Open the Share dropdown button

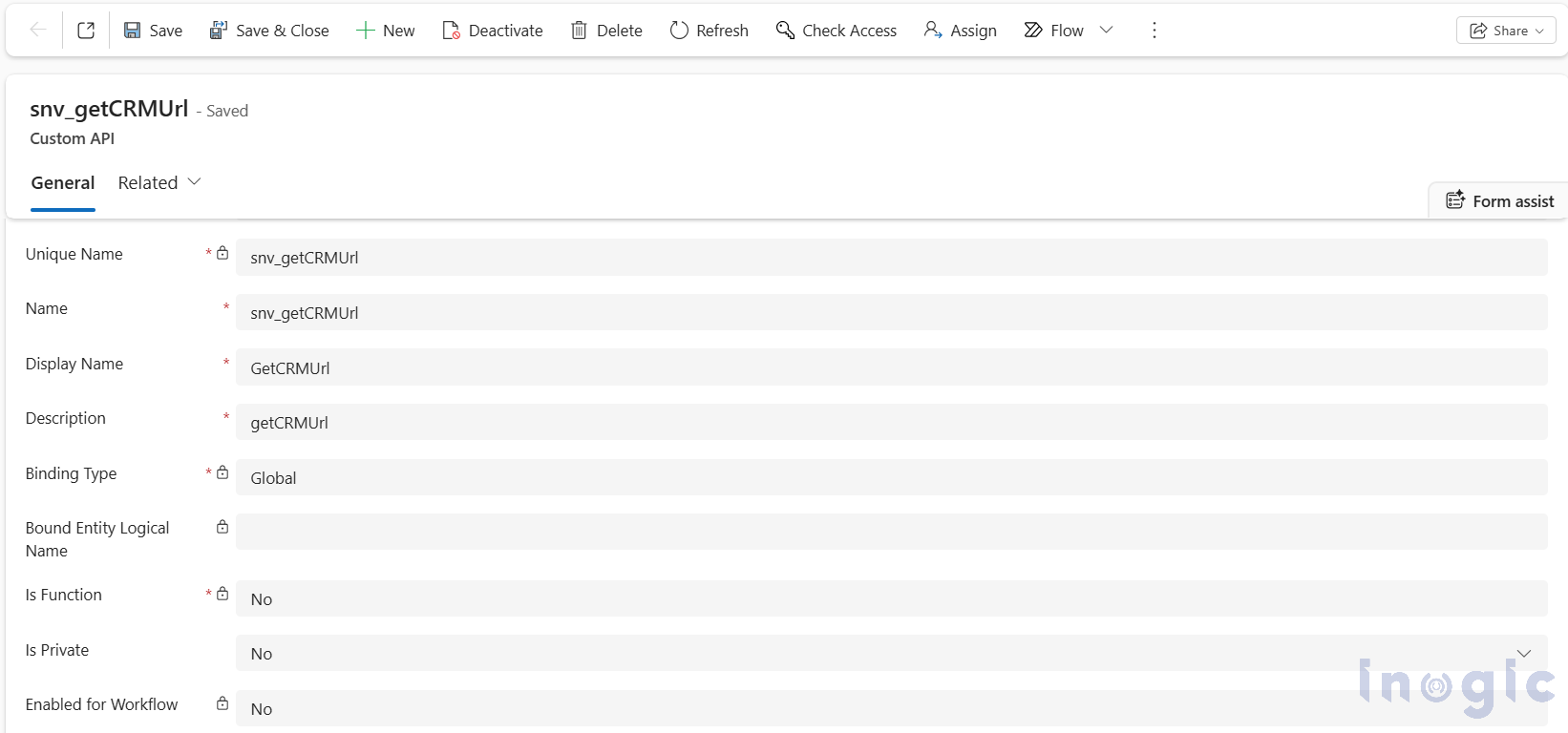tap(1506, 31)
